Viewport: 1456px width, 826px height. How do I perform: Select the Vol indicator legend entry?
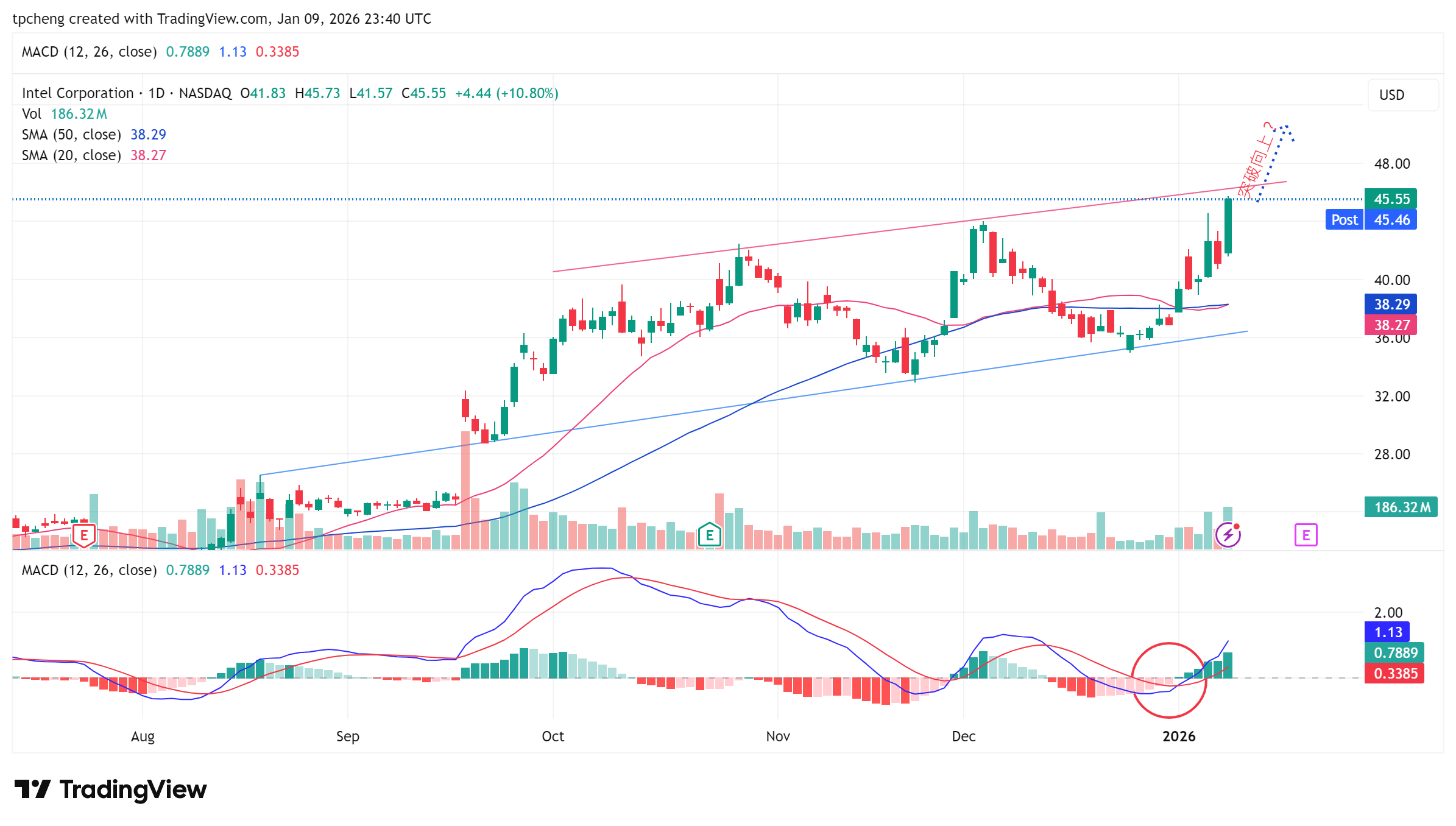(32, 114)
